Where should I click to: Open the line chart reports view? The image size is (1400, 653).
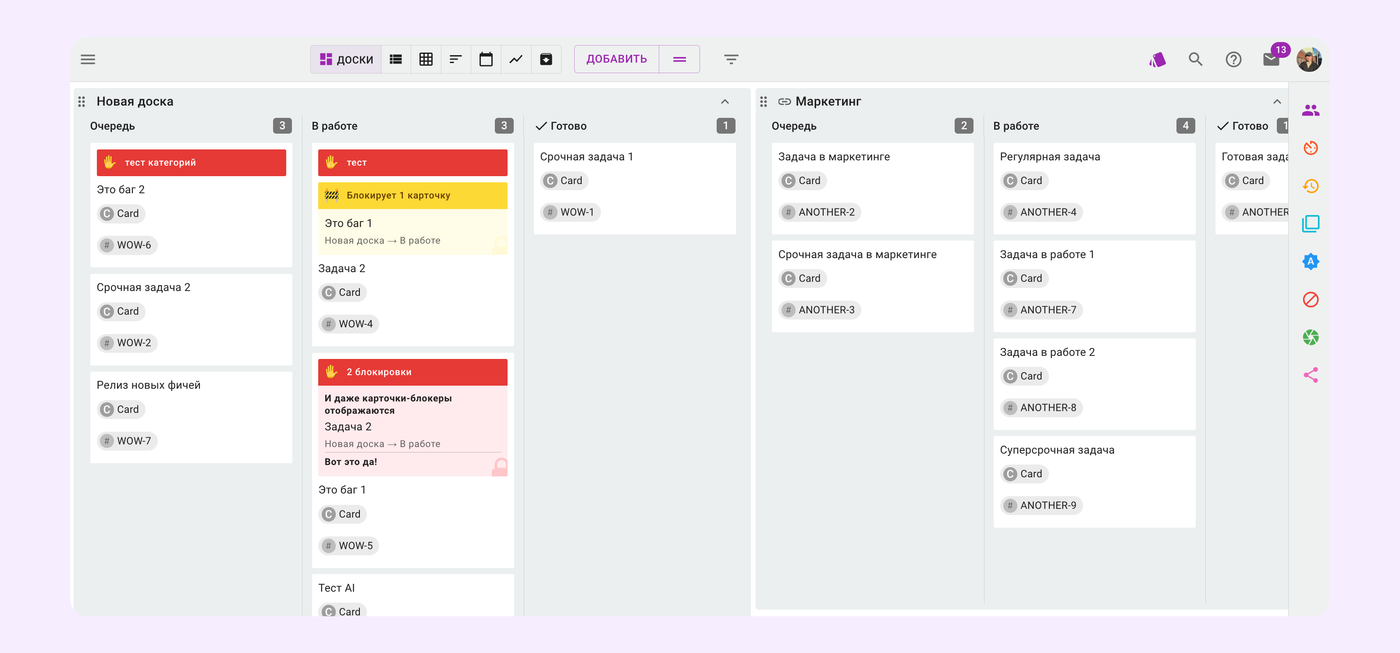516,60
